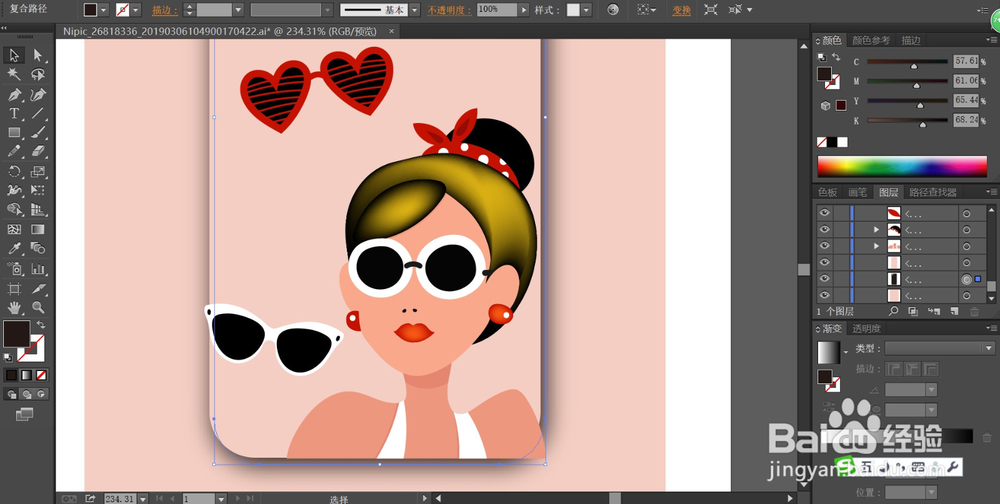Set toolbox mode to Gradient

coord(27,375)
